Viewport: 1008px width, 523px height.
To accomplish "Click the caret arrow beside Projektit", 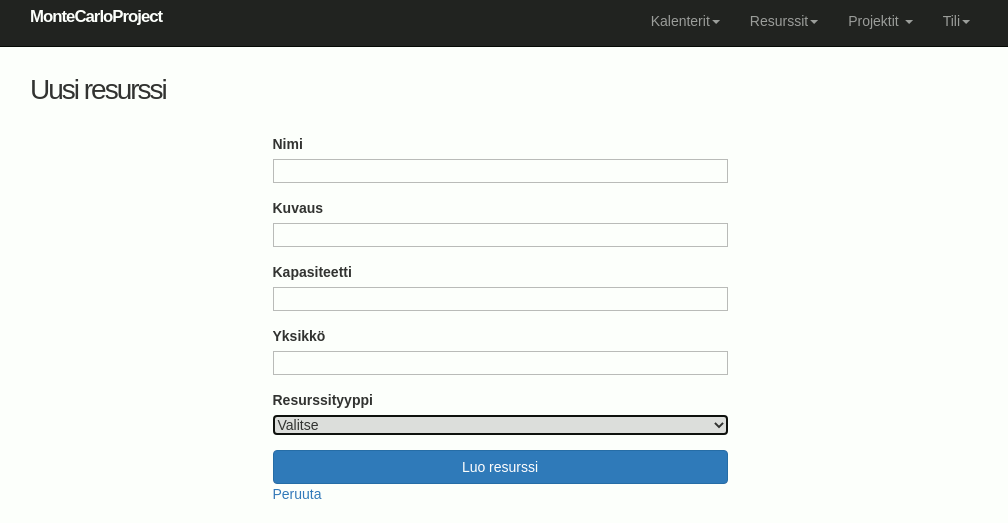I will 909,22.
